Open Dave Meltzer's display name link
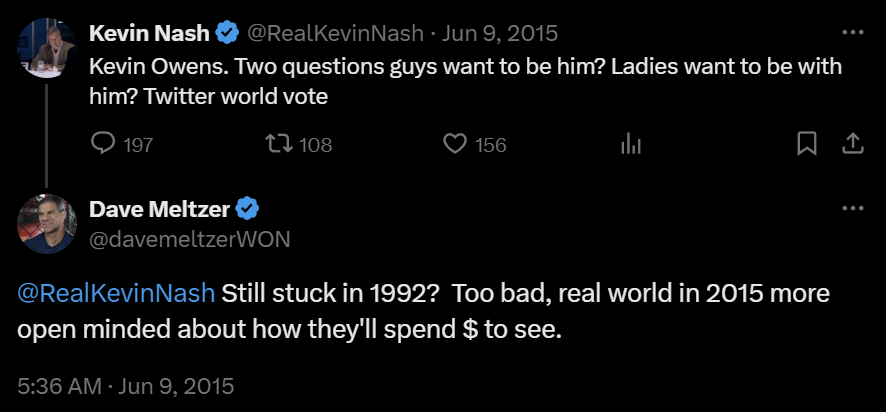This screenshot has width=886, height=412. (x=160, y=209)
